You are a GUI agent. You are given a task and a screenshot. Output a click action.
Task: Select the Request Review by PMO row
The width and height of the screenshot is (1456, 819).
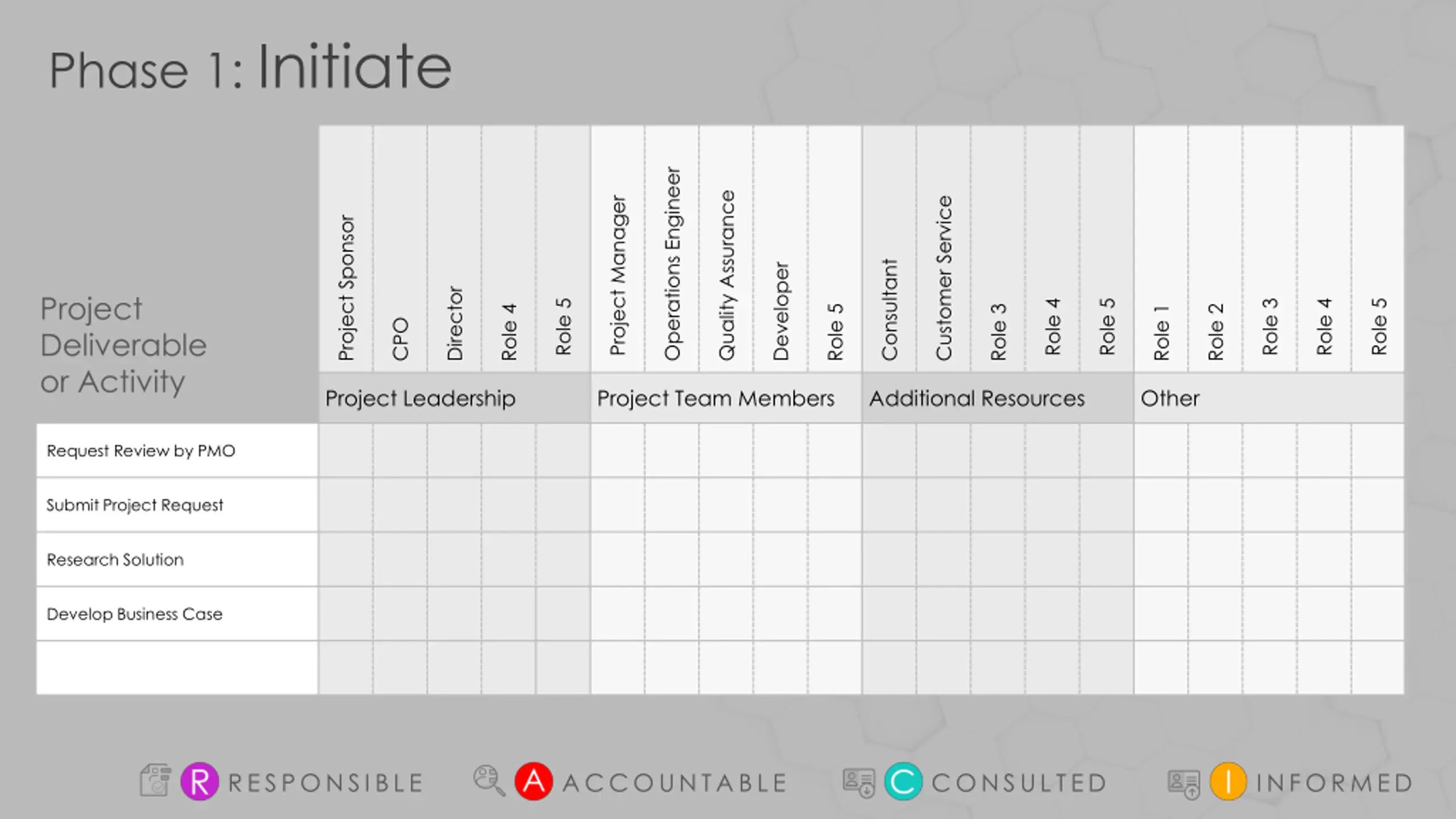(x=141, y=451)
